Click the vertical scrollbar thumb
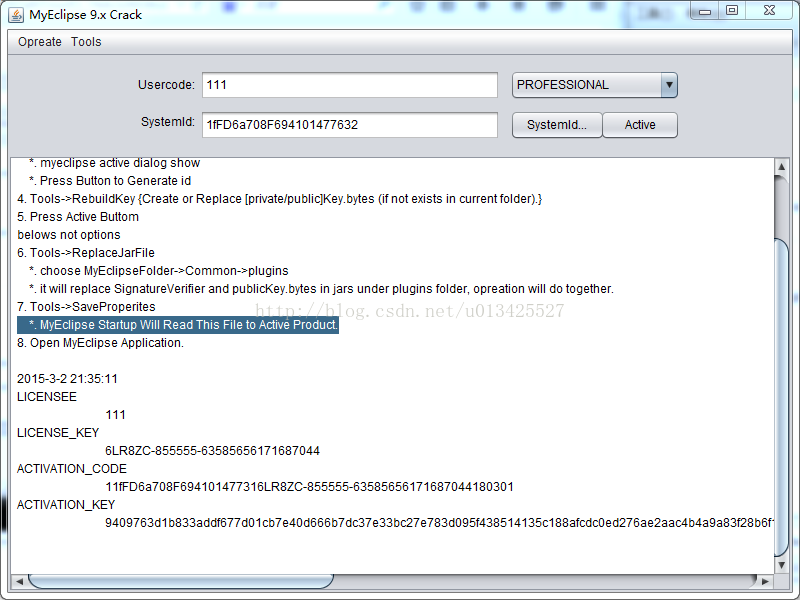The image size is (800, 600). point(781,398)
